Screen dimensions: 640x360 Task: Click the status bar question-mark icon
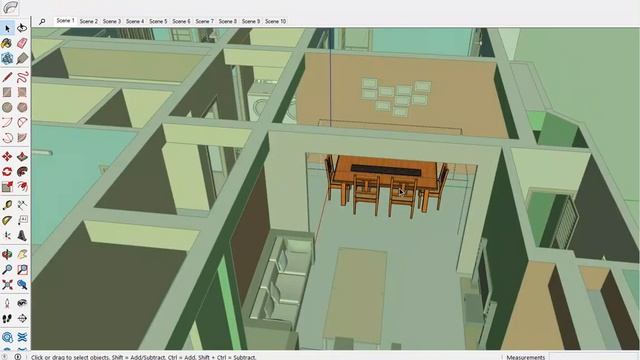[18, 357]
